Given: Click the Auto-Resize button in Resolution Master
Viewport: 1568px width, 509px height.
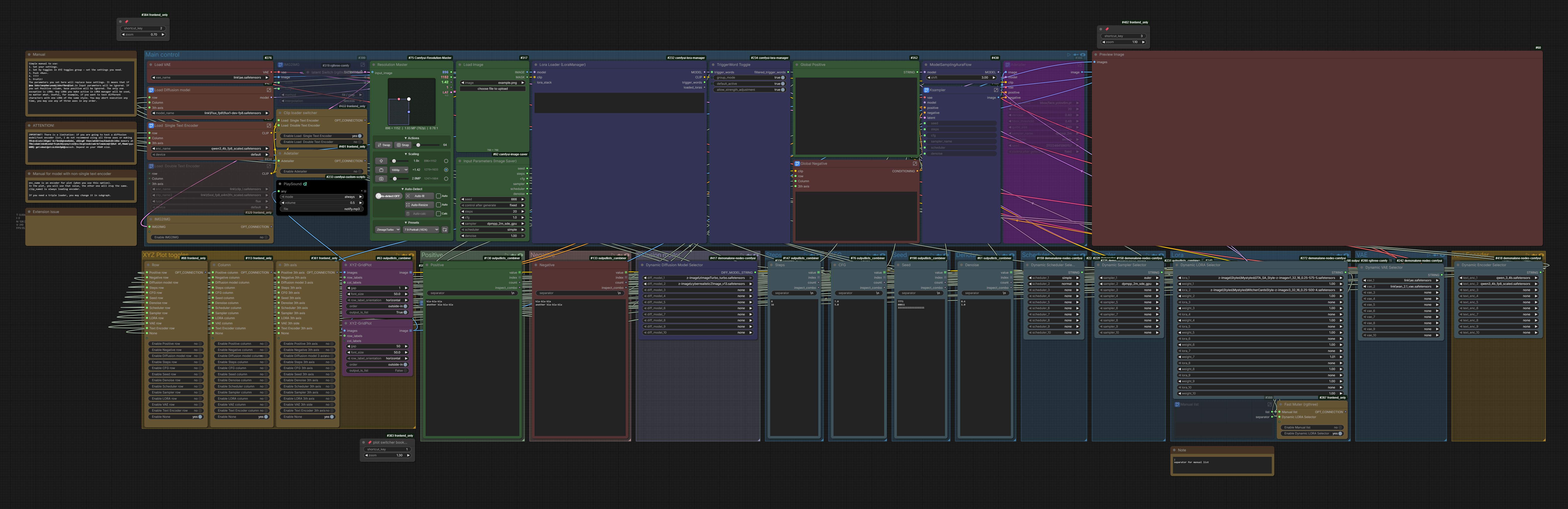Looking at the screenshot, I should (x=420, y=205).
